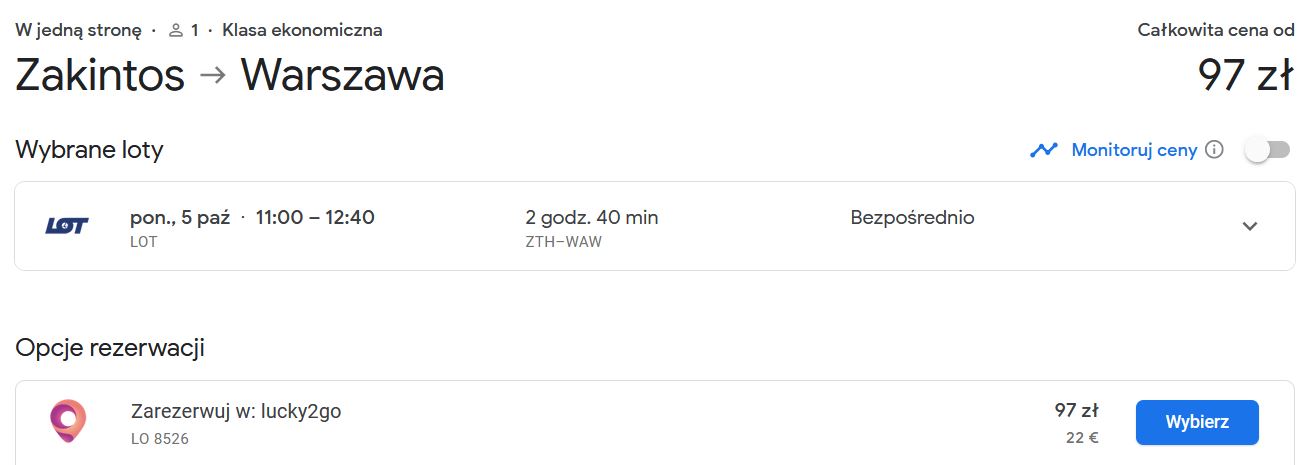Click the LOT airline logo
Image resolution: width=1309 pixels, height=465 pixels.
click(67, 226)
